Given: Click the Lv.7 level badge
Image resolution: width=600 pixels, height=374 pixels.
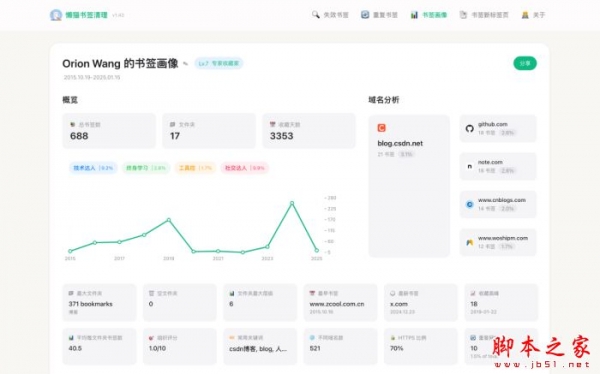Looking at the screenshot, I should (x=219, y=64).
